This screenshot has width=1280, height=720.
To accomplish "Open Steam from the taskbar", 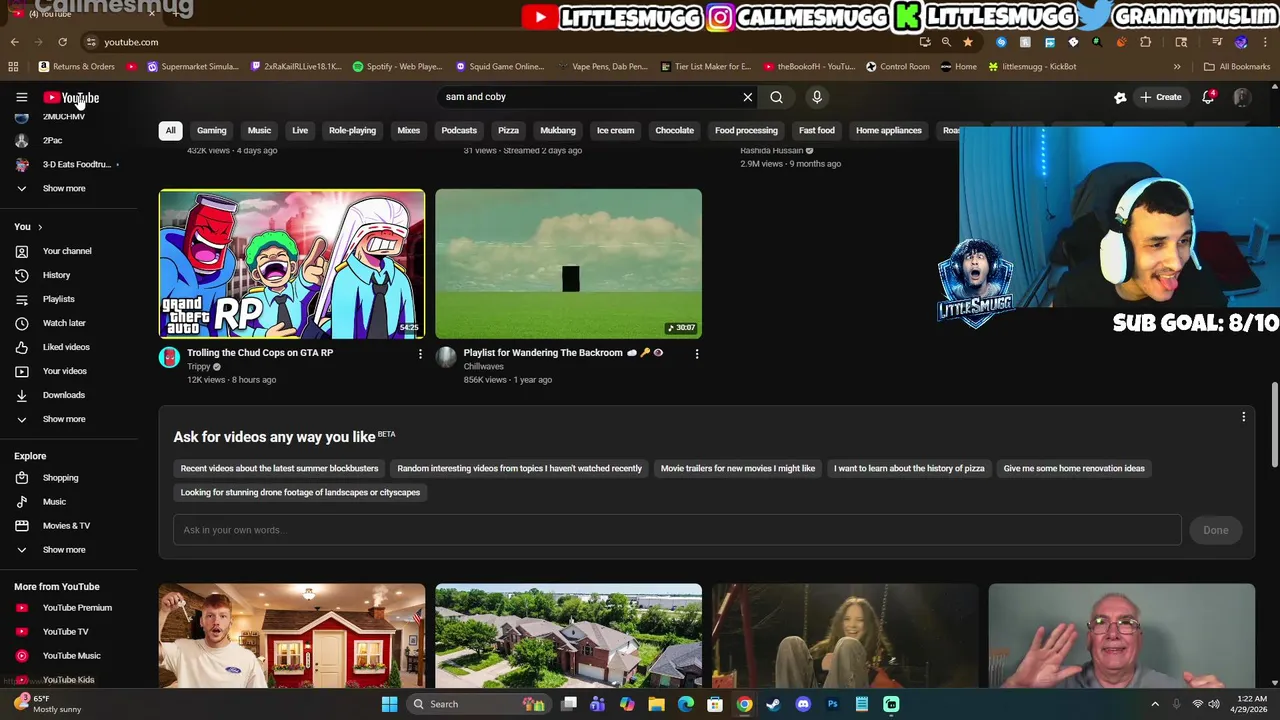I will (x=773, y=704).
